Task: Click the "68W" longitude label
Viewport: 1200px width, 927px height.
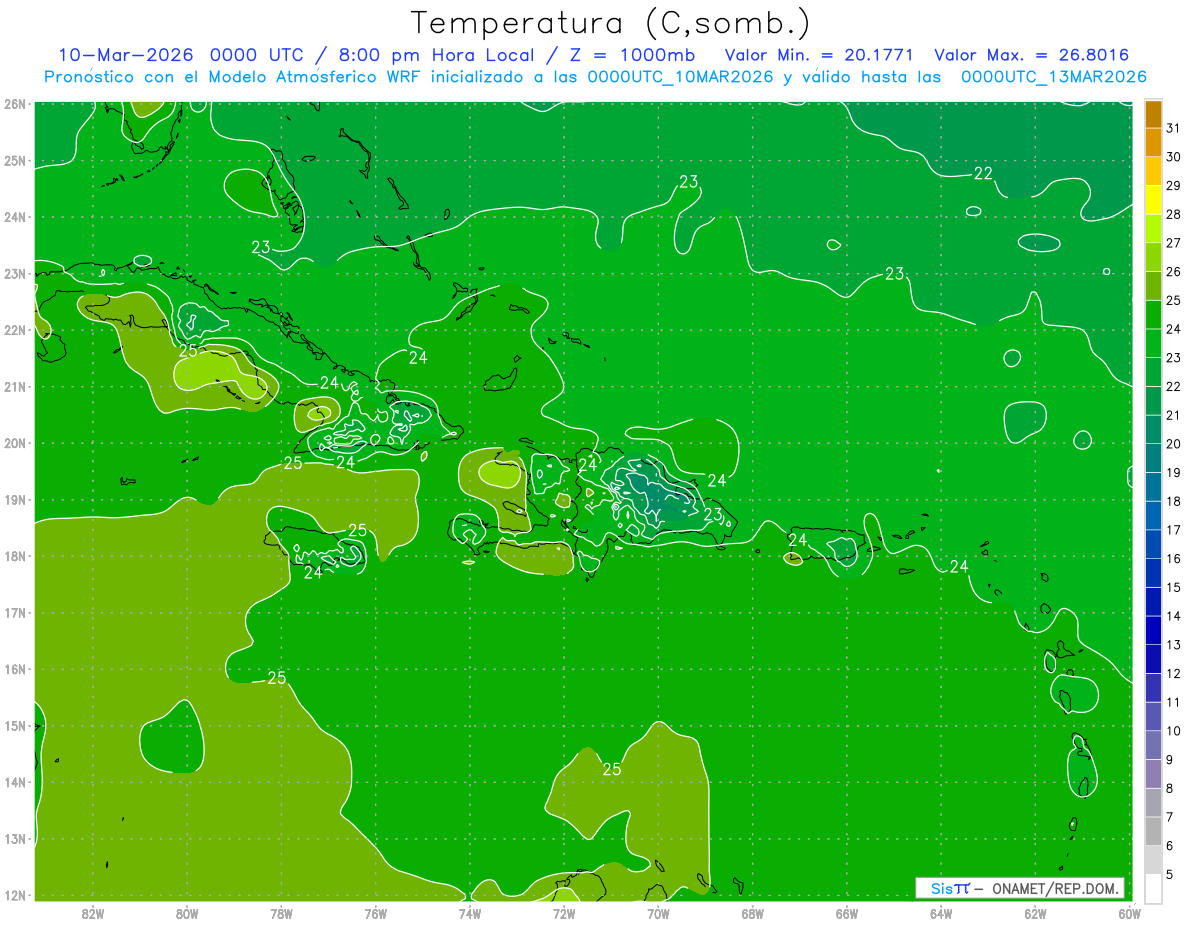Action: click(x=752, y=913)
